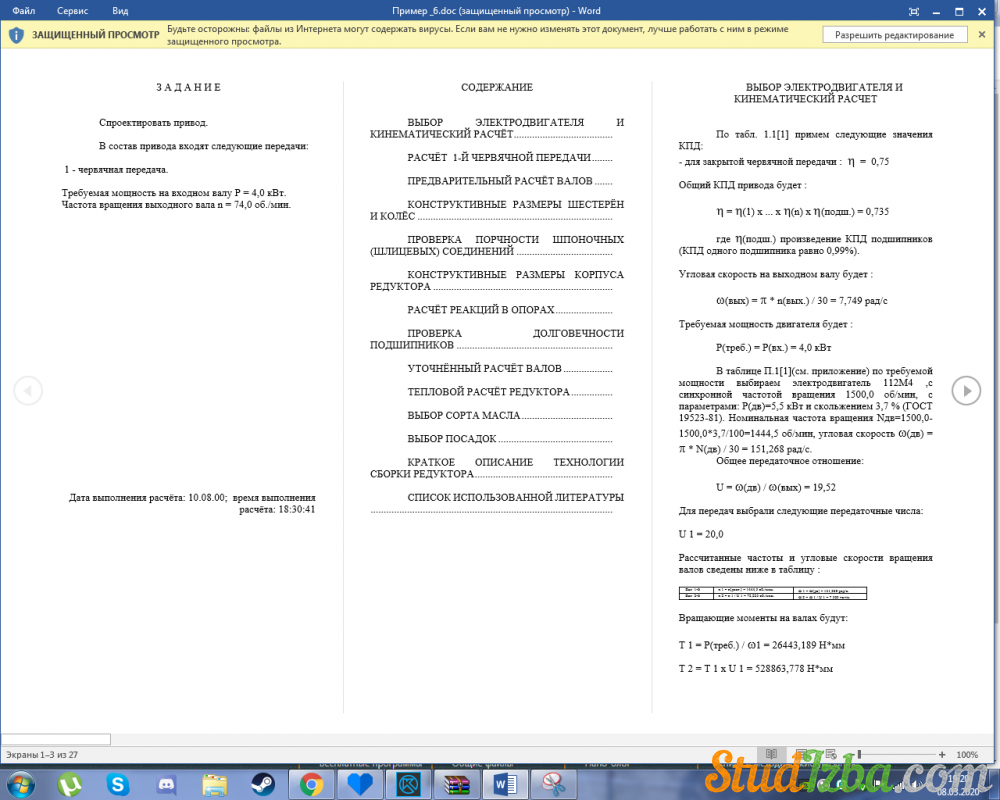Open the Windows Start menu

pos(21,784)
